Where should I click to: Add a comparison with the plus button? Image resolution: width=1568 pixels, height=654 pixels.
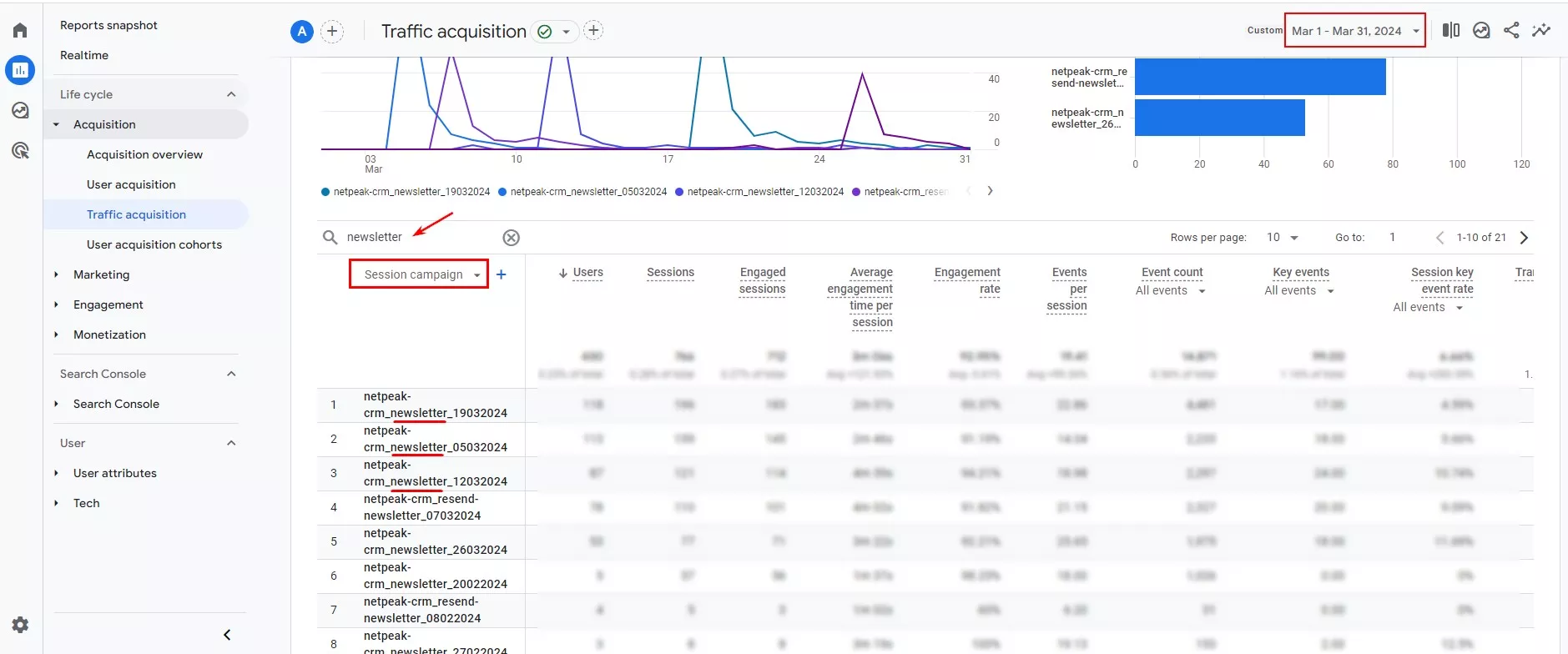332,32
